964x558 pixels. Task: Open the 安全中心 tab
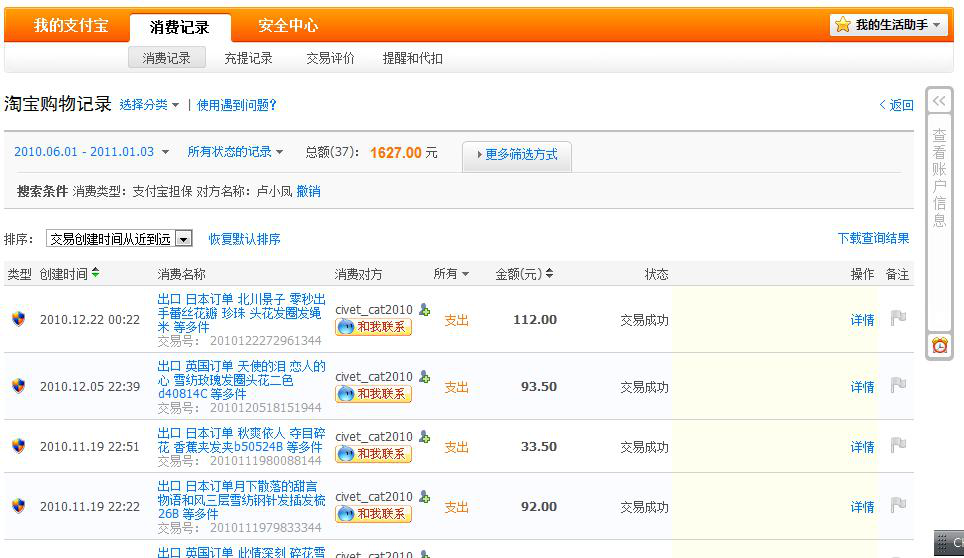288,25
